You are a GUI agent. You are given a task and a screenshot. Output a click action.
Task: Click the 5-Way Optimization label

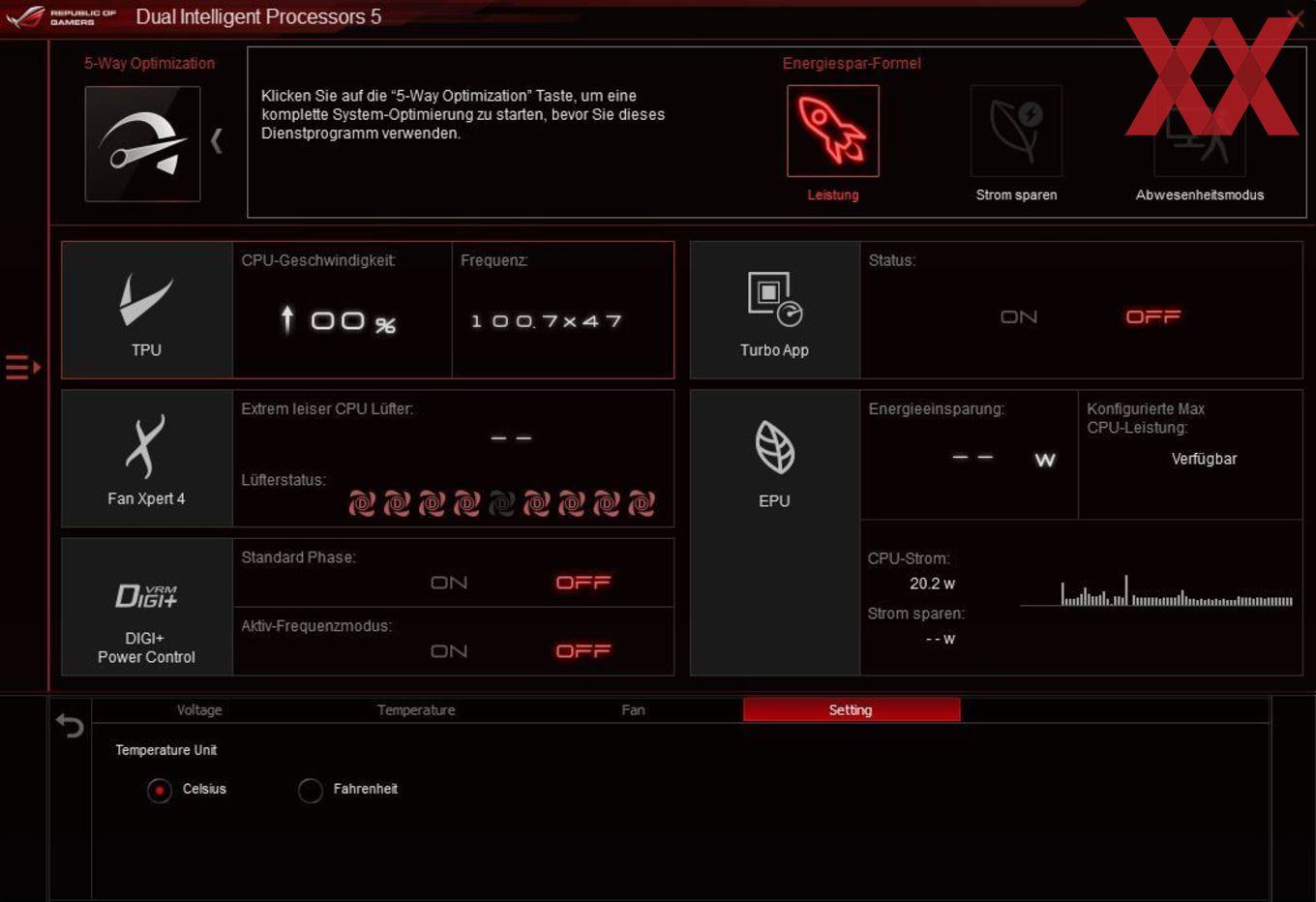coord(149,64)
